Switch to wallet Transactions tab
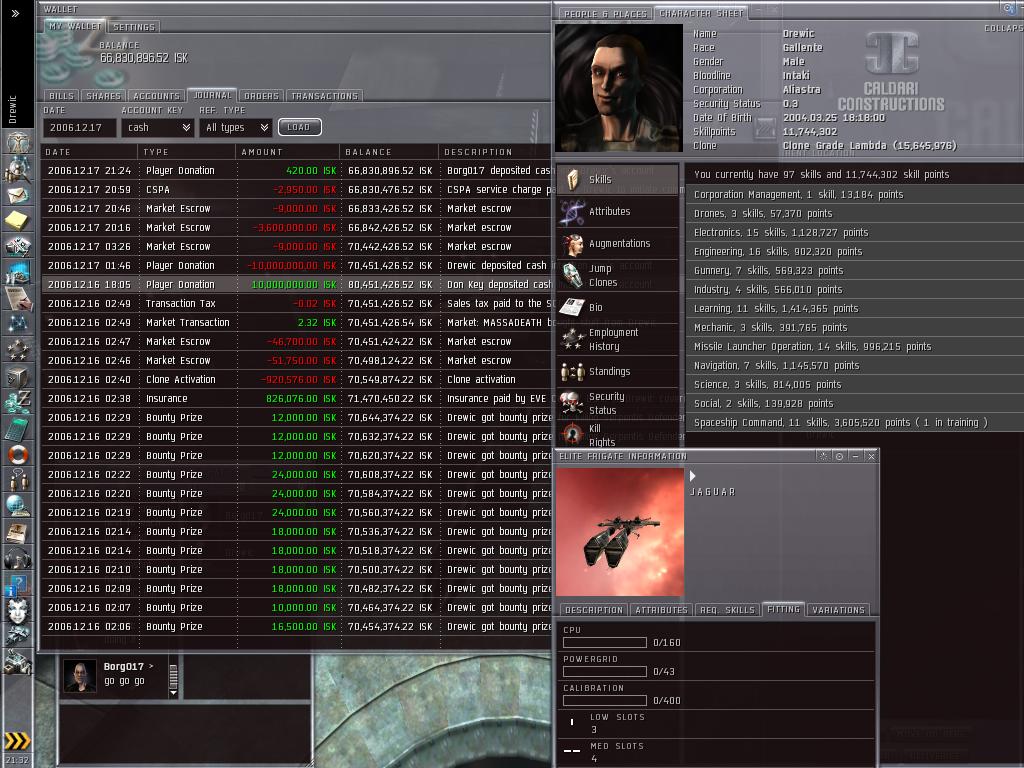This screenshot has width=1024, height=768. click(x=325, y=95)
